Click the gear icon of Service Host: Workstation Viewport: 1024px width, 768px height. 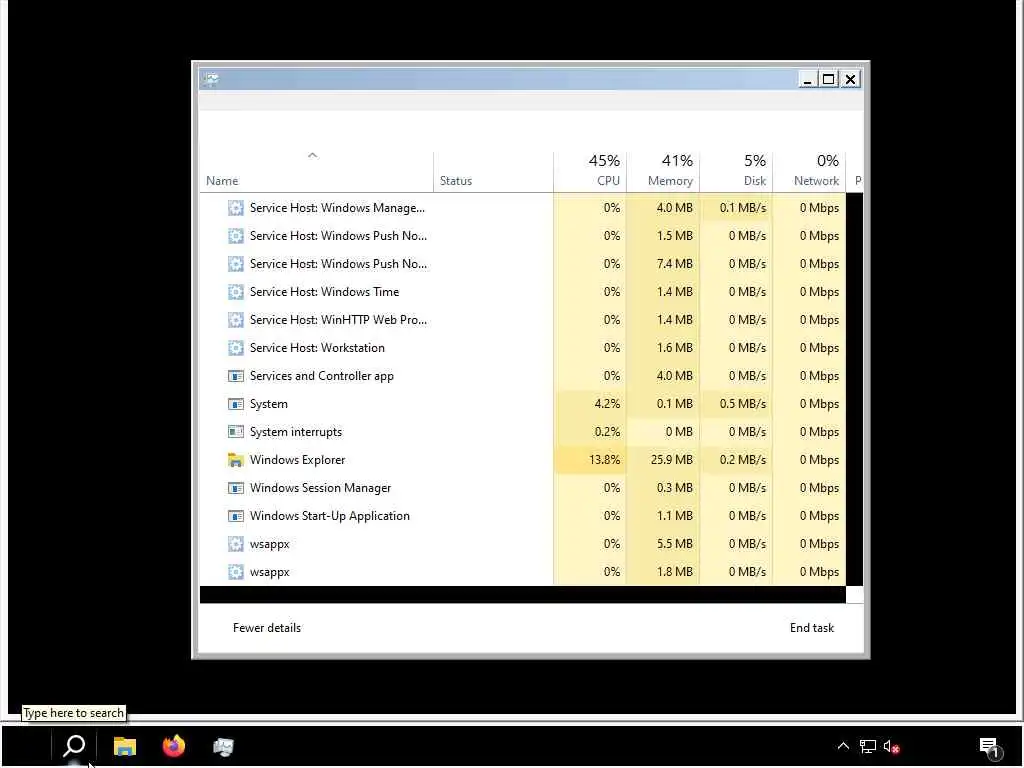point(236,348)
